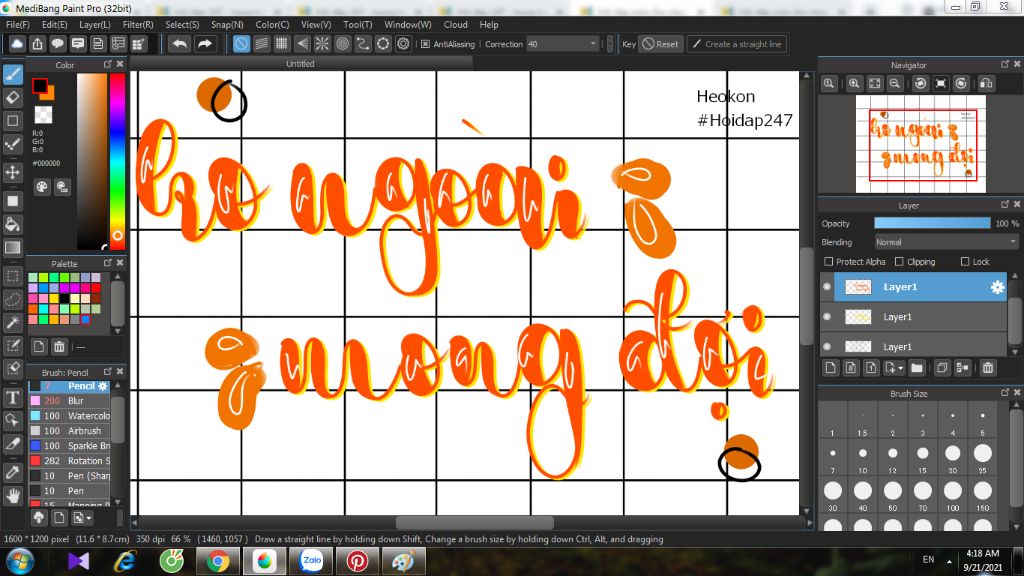Hide the top selected Layer1 visibility dot
This screenshot has height=576, width=1024.
tap(827, 287)
